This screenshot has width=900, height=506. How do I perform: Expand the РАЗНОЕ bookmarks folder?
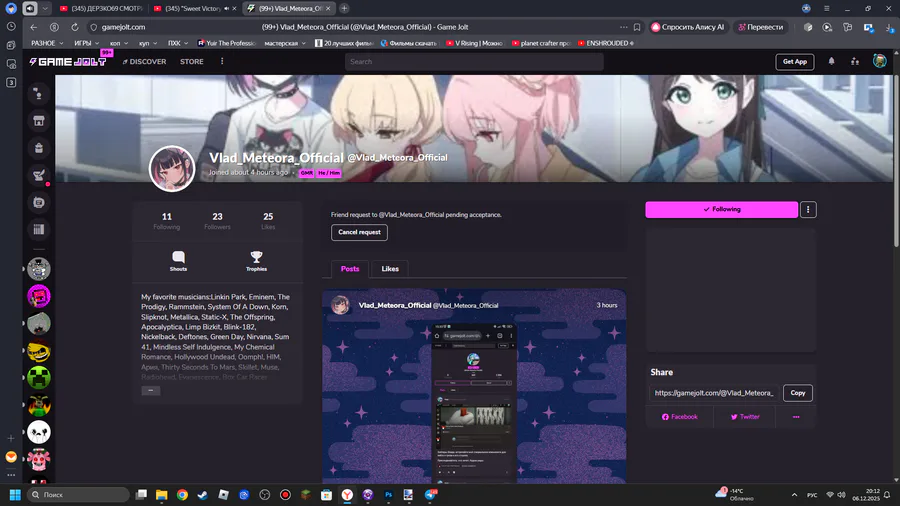click(x=48, y=43)
